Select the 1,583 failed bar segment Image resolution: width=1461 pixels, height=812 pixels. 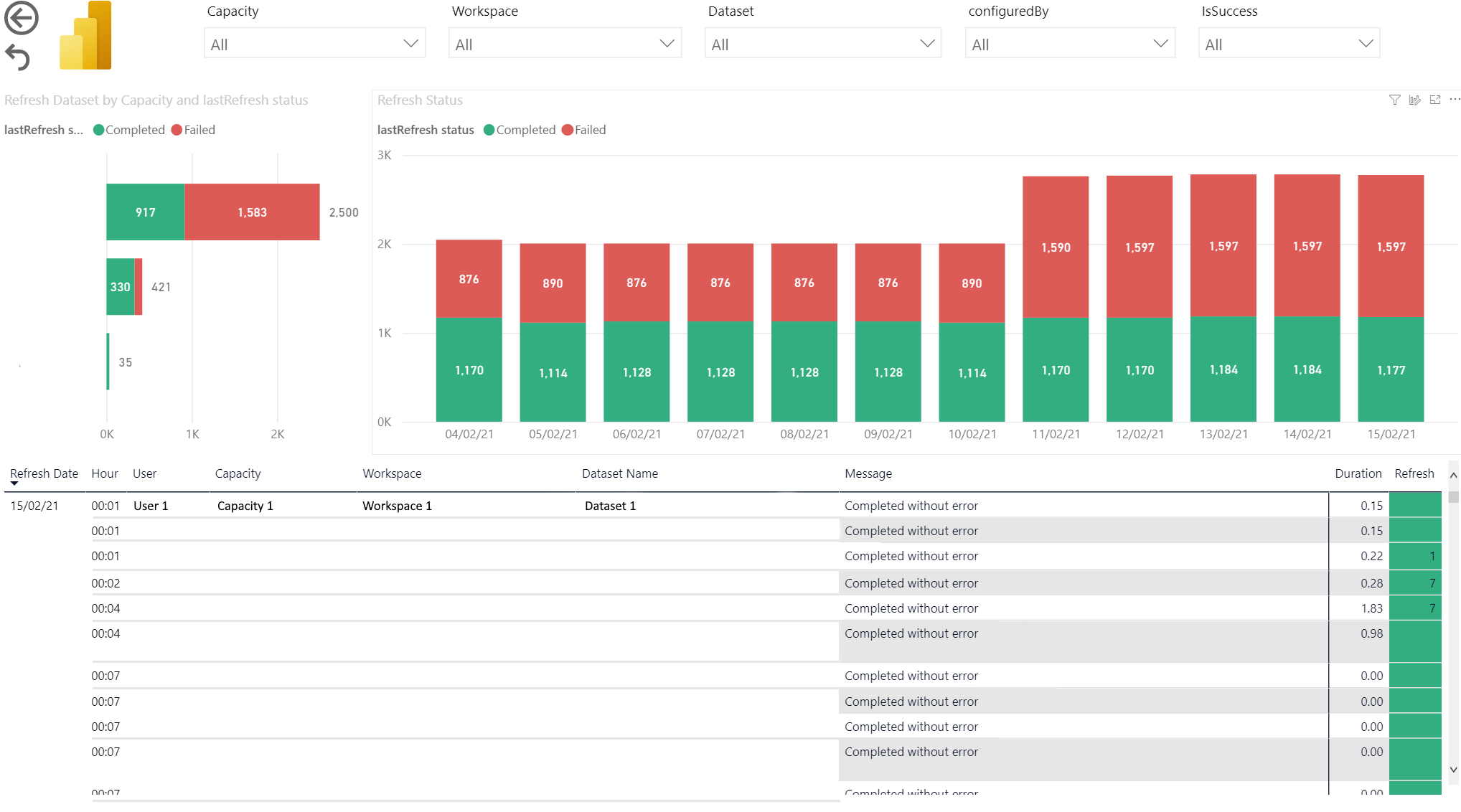point(252,212)
